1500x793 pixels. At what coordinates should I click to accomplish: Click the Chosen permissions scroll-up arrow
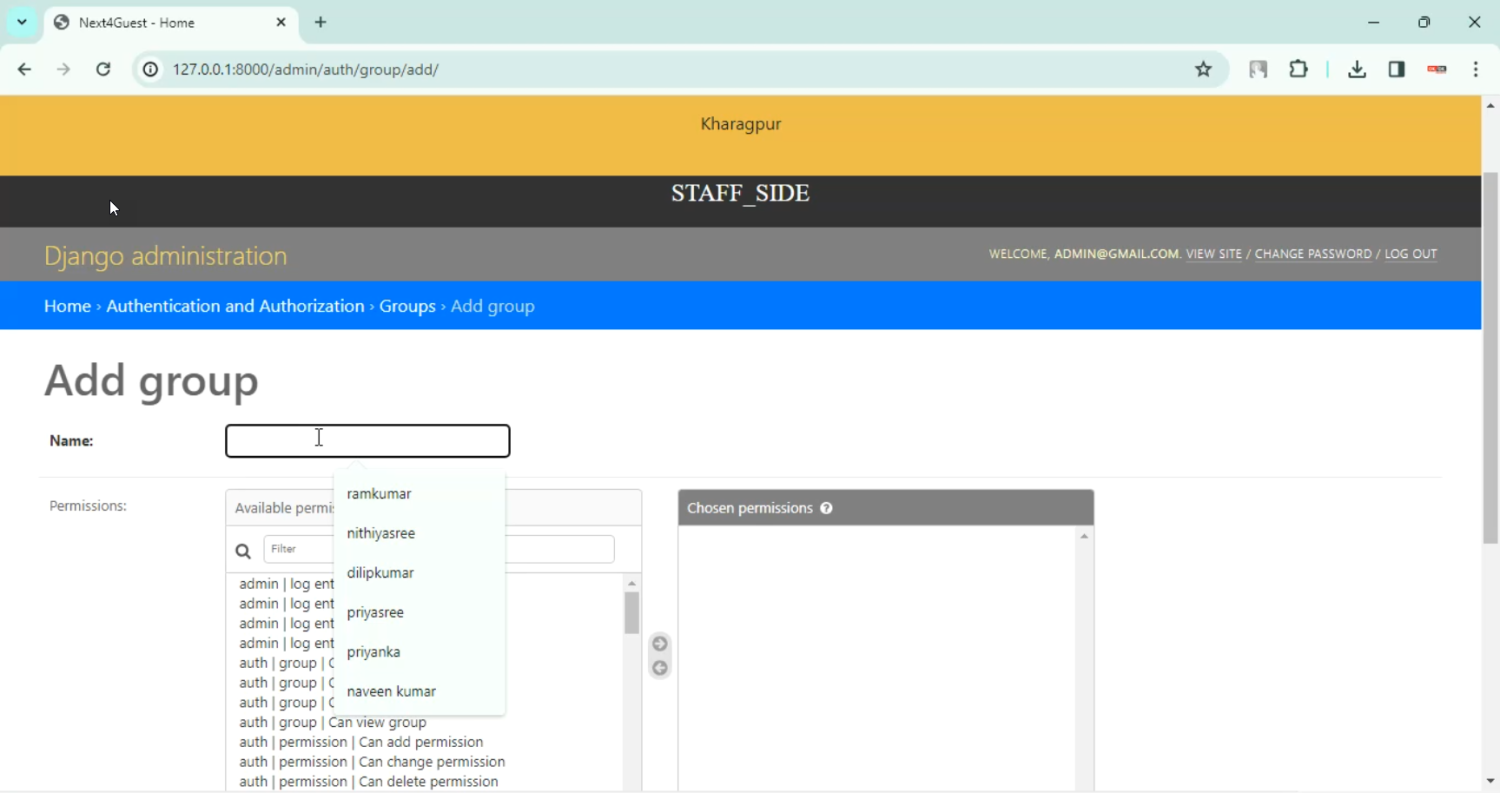(x=1084, y=536)
